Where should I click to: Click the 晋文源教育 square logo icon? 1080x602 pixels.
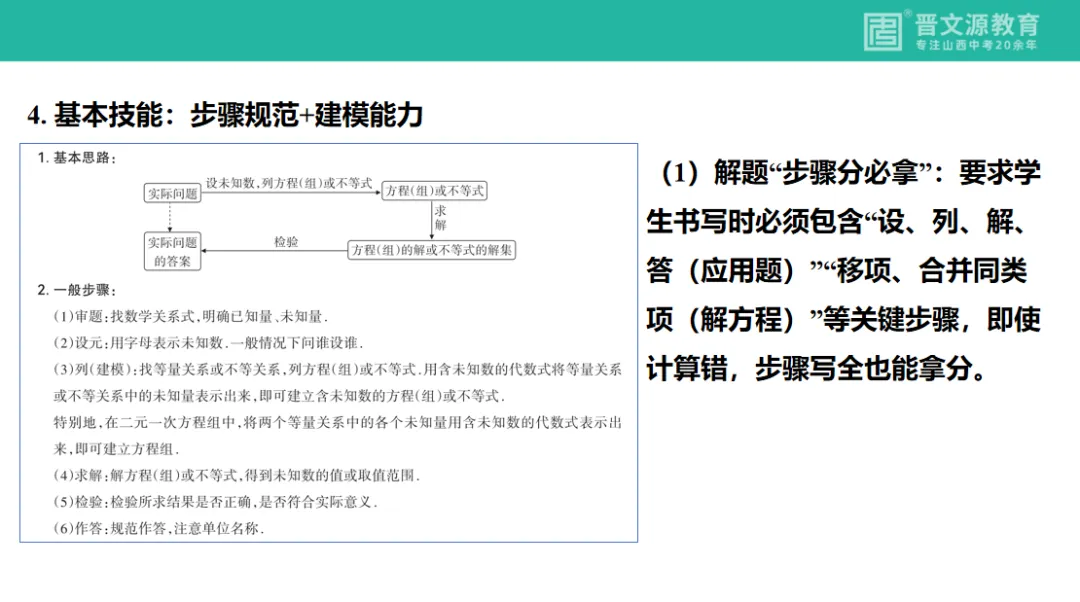click(x=882, y=31)
